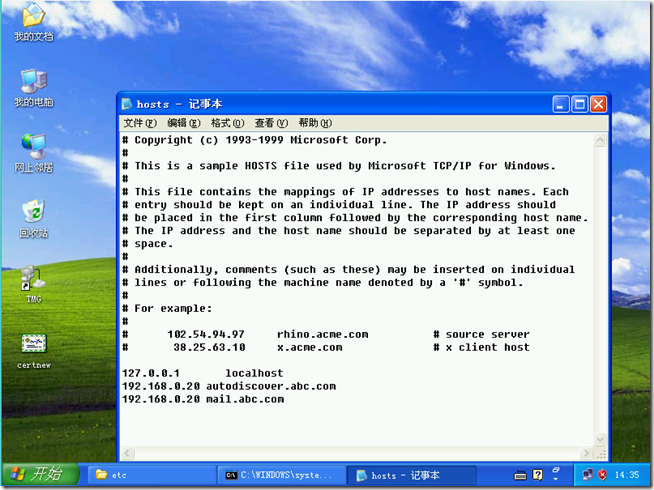654x490 pixels.
Task: Click the window resize grip corner
Action: [x=601, y=453]
